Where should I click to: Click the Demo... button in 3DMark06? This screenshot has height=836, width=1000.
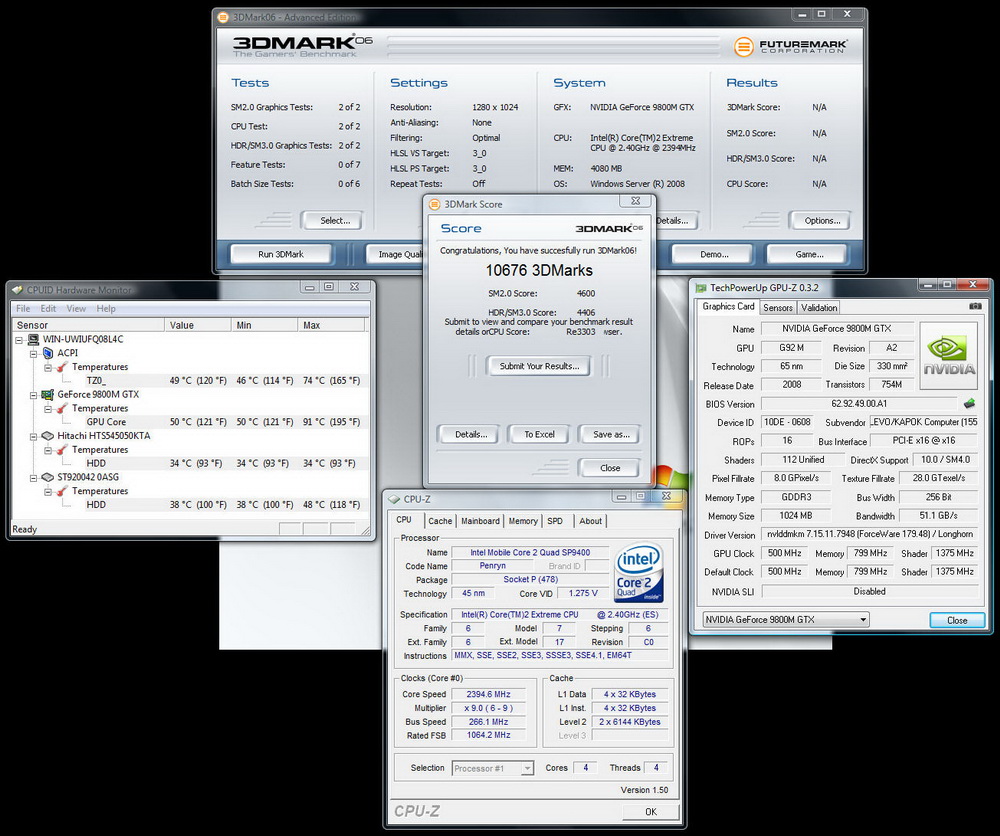(x=714, y=254)
